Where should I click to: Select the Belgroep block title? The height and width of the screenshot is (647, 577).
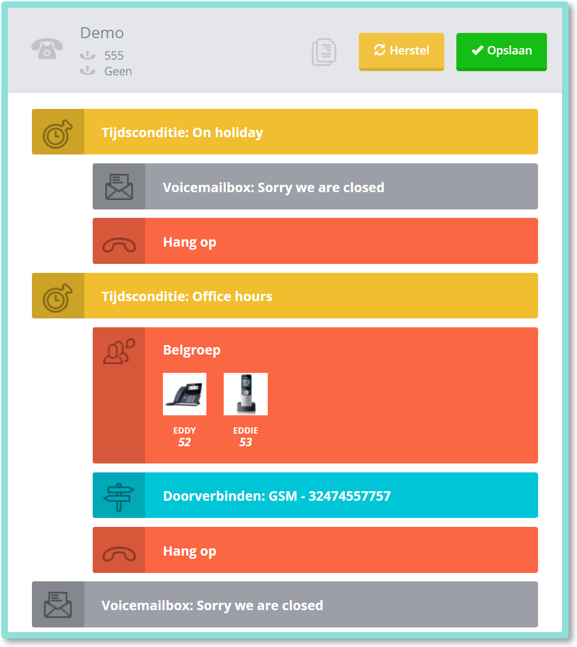click(192, 350)
